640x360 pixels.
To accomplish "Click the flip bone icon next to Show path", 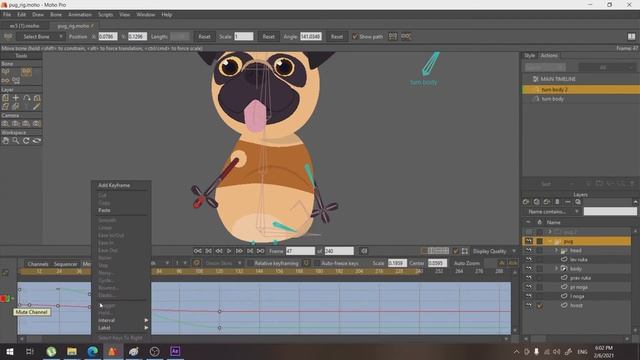I will [x=393, y=36].
